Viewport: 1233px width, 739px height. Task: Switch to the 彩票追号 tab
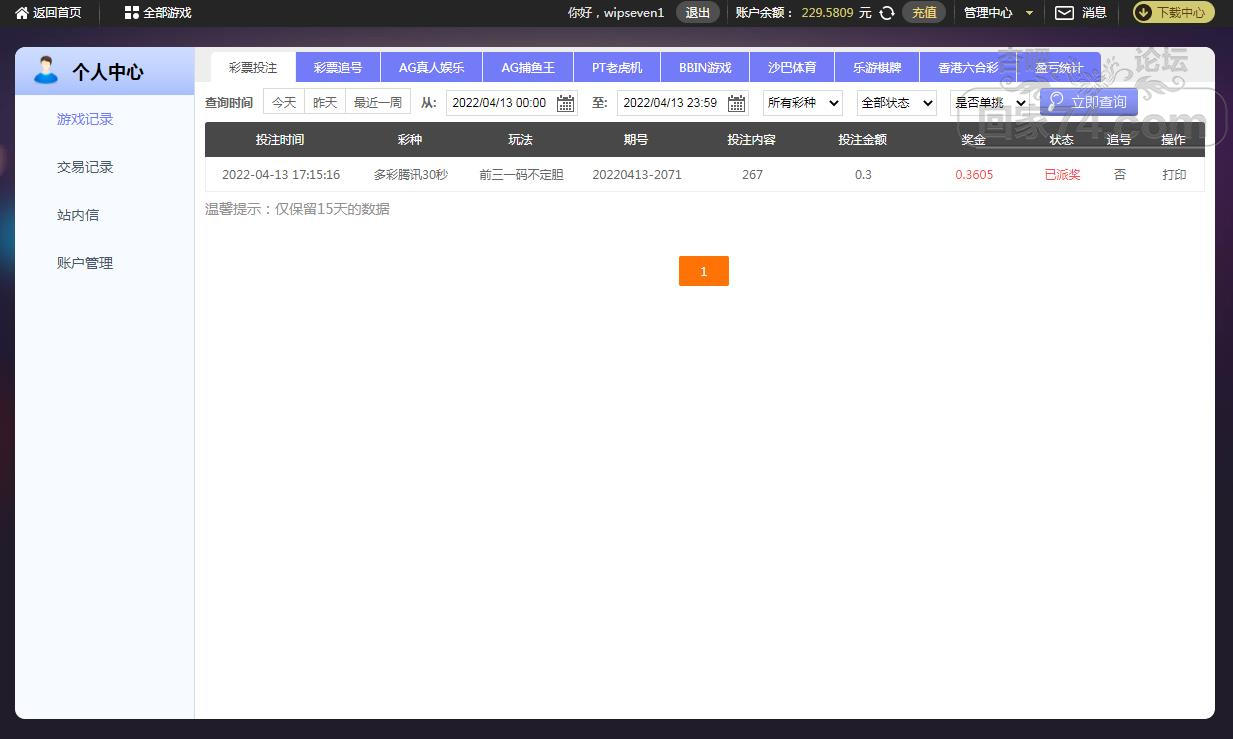point(338,68)
